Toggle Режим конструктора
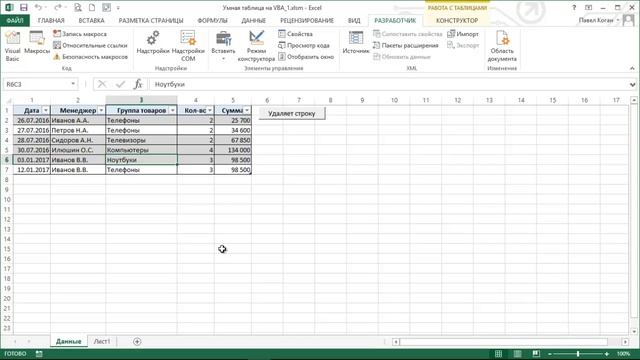This screenshot has height=360, width=640. pyautogui.click(x=256, y=46)
